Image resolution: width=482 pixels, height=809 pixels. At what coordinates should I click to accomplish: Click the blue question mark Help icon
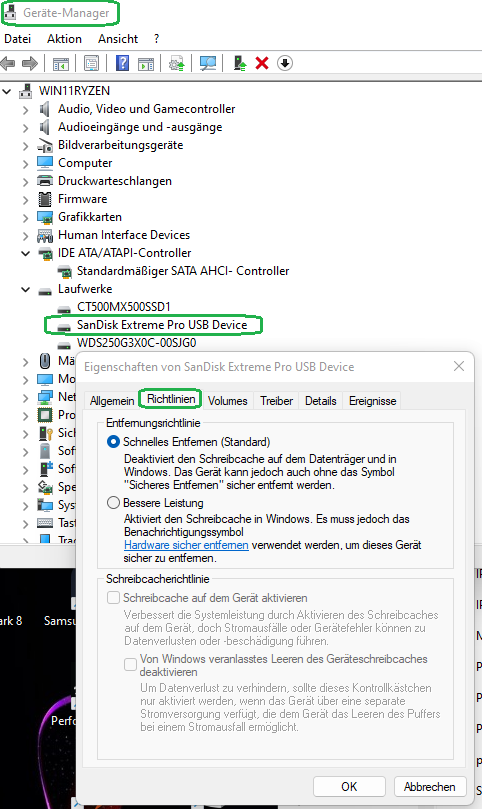(x=122, y=63)
